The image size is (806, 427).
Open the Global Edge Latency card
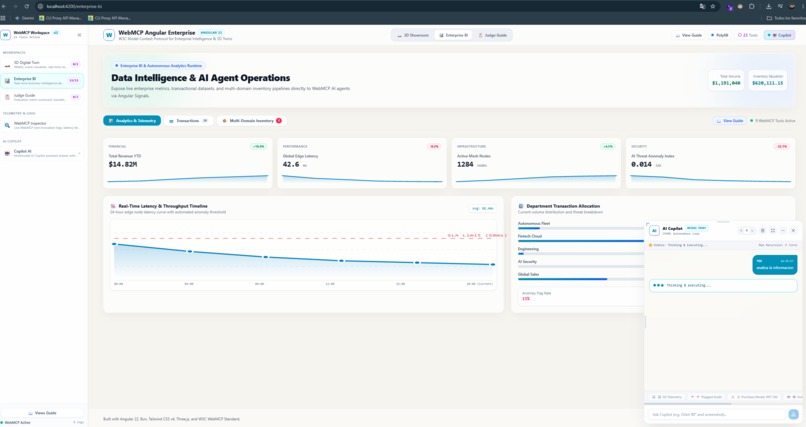(x=362, y=163)
